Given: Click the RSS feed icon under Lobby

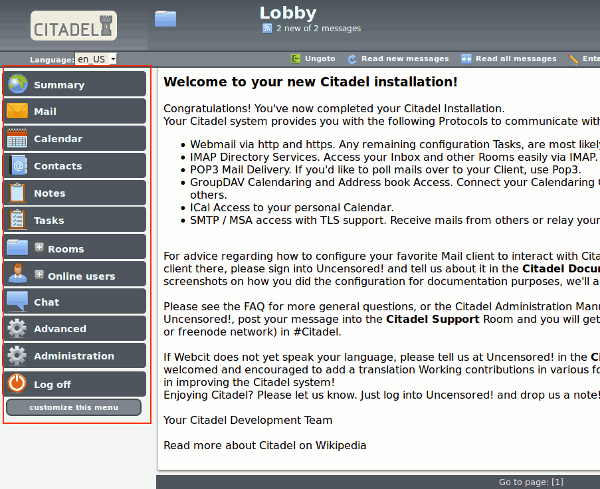Looking at the screenshot, I should click(267, 28).
